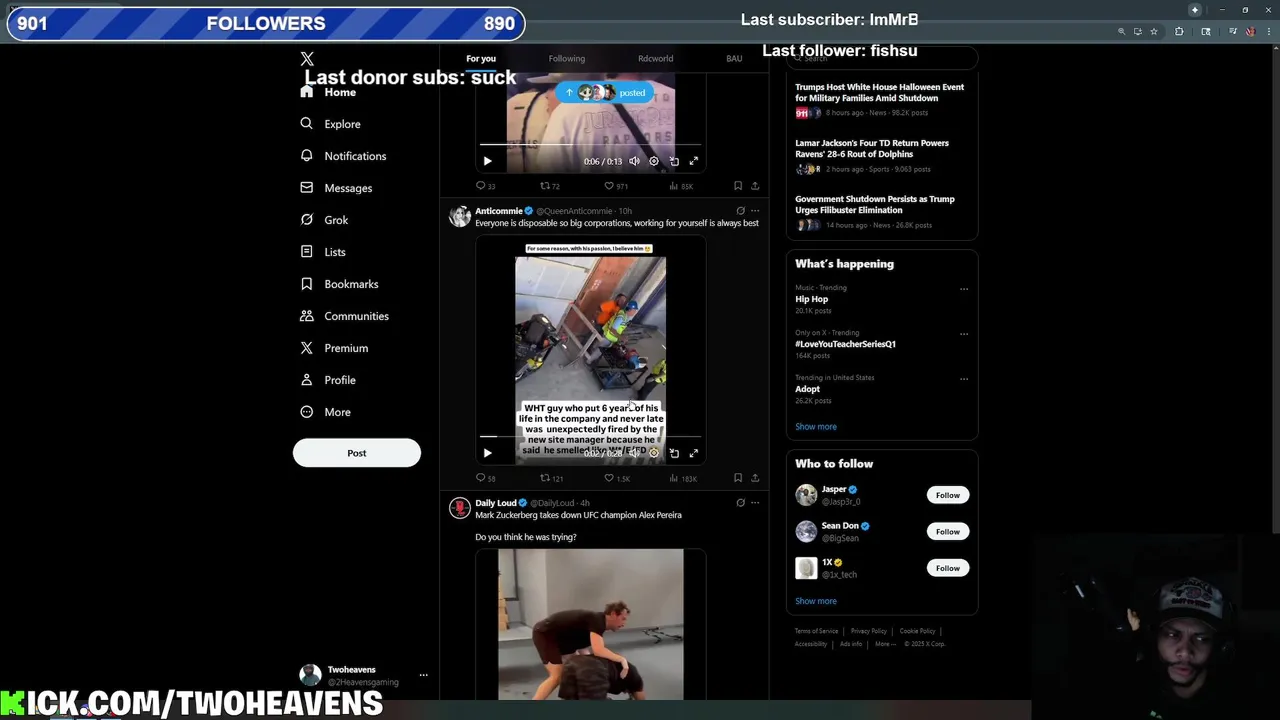Open Messages in the sidebar

click(336, 188)
